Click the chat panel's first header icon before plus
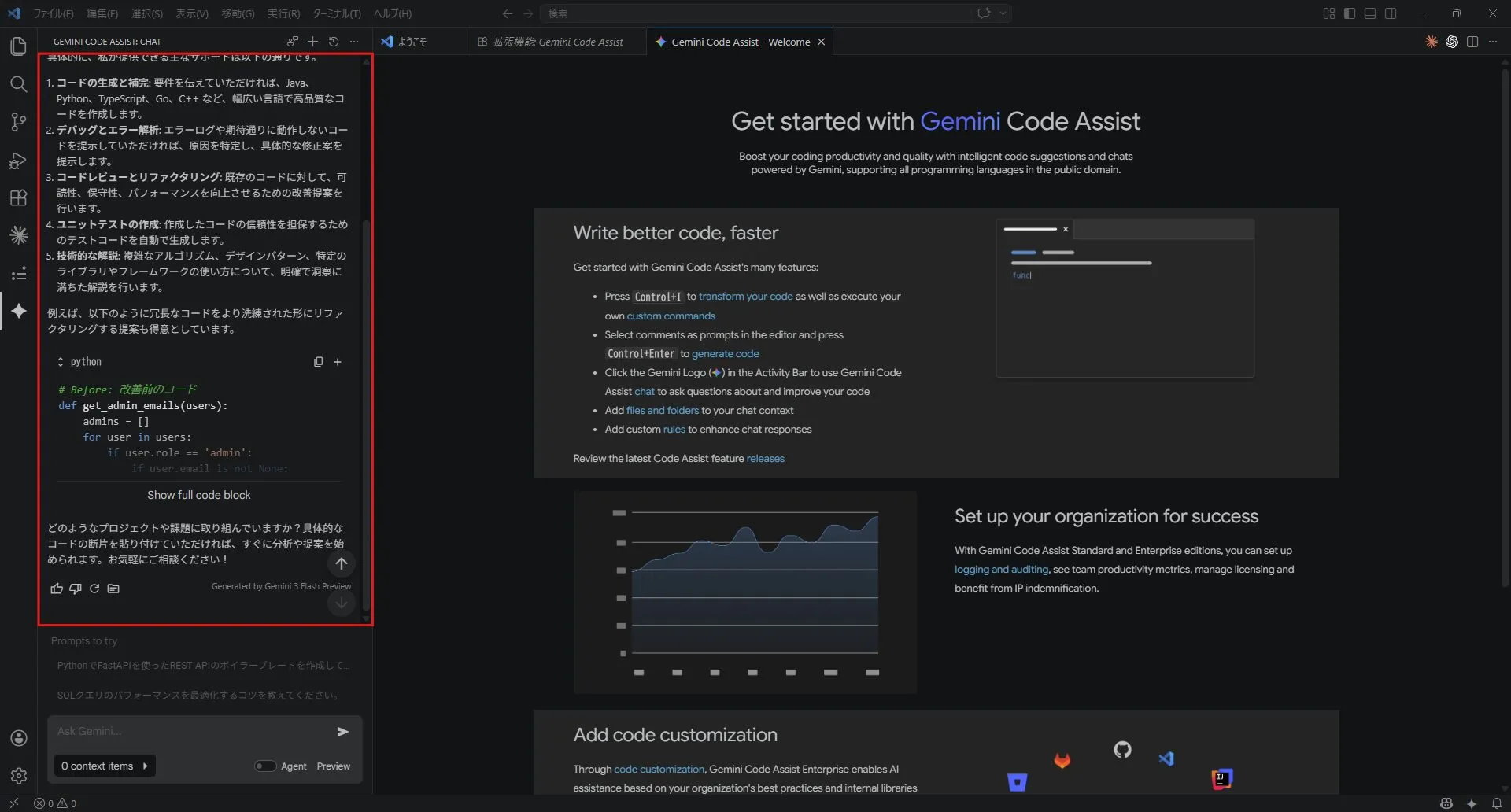1511x812 pixels. tap(292, 42)
